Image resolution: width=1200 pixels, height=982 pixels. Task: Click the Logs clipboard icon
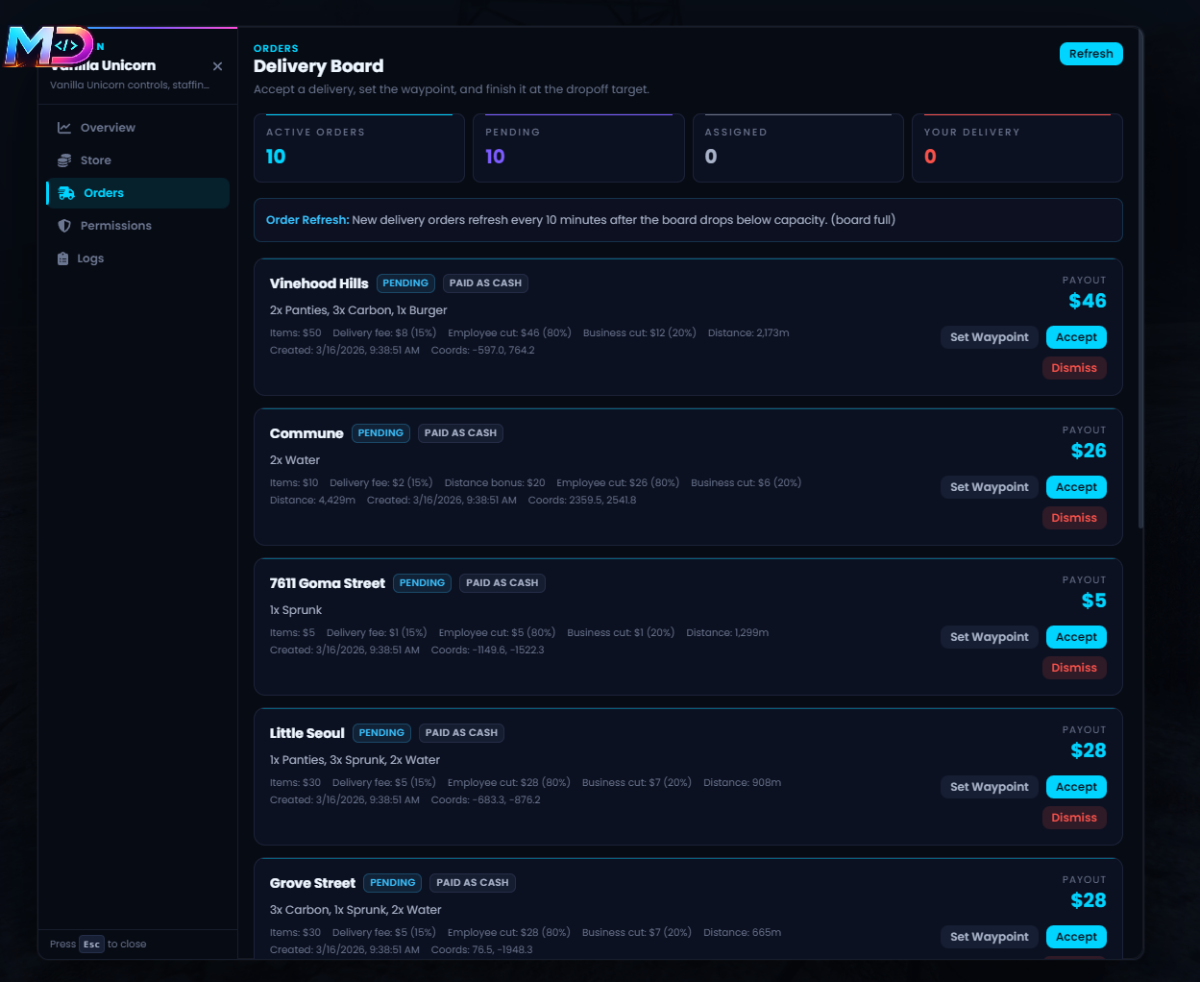[64, 258]
